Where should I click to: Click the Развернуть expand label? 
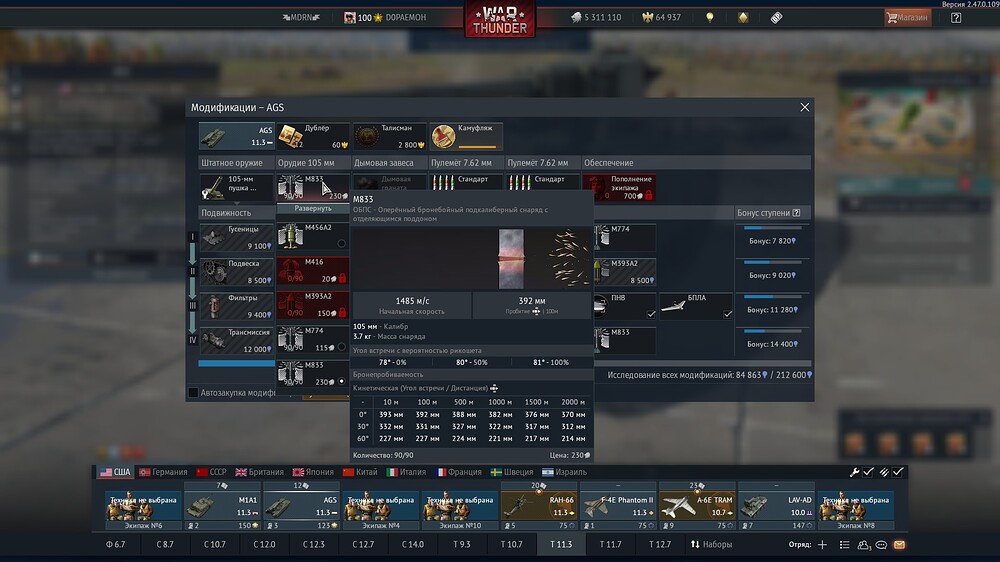click(x=312, y=209)
